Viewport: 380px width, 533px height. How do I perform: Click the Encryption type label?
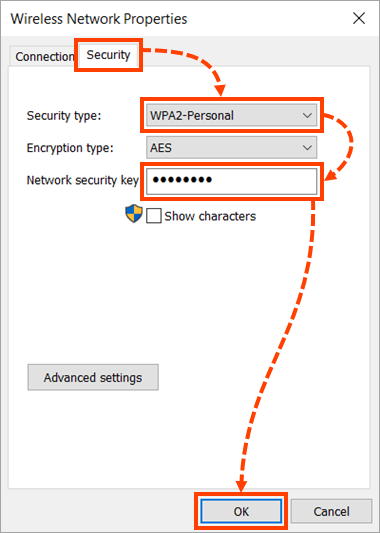pyautogui.click(x=70, y=148)
